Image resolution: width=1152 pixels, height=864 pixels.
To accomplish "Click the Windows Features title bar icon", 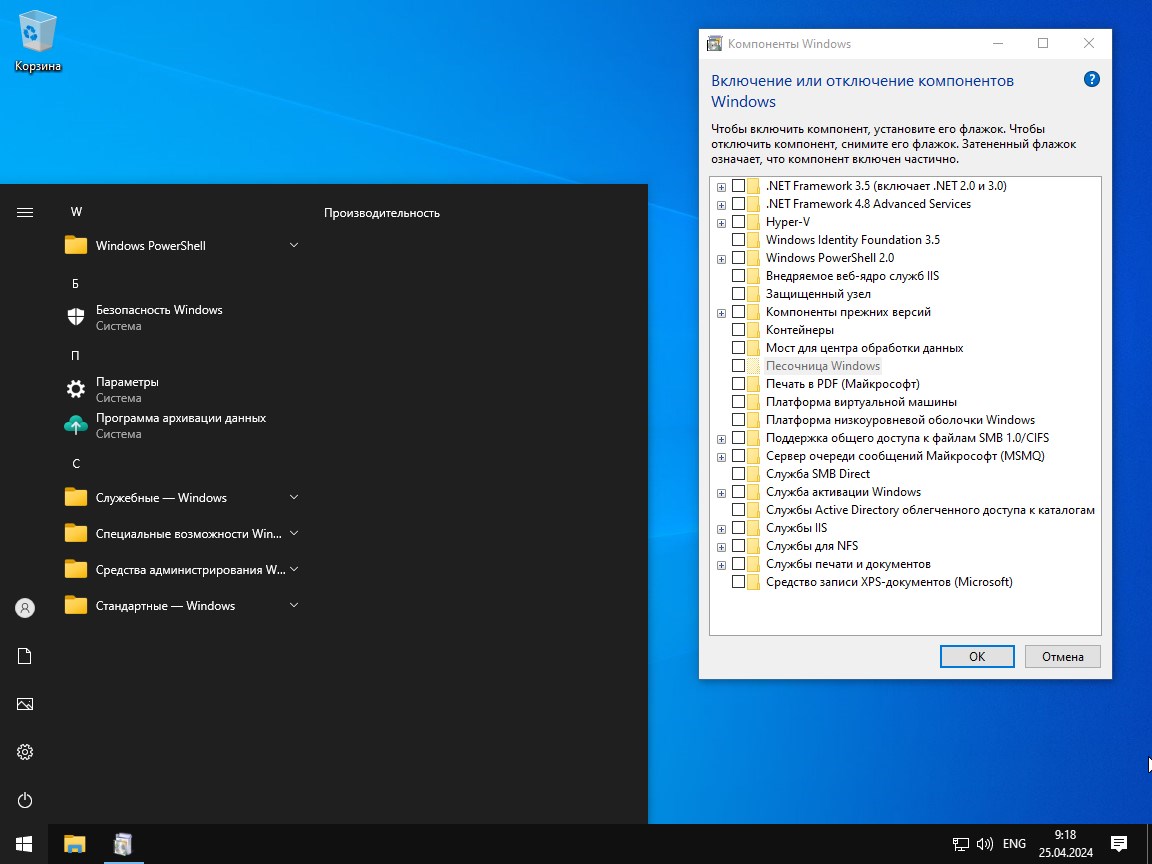I will point(714,43).
